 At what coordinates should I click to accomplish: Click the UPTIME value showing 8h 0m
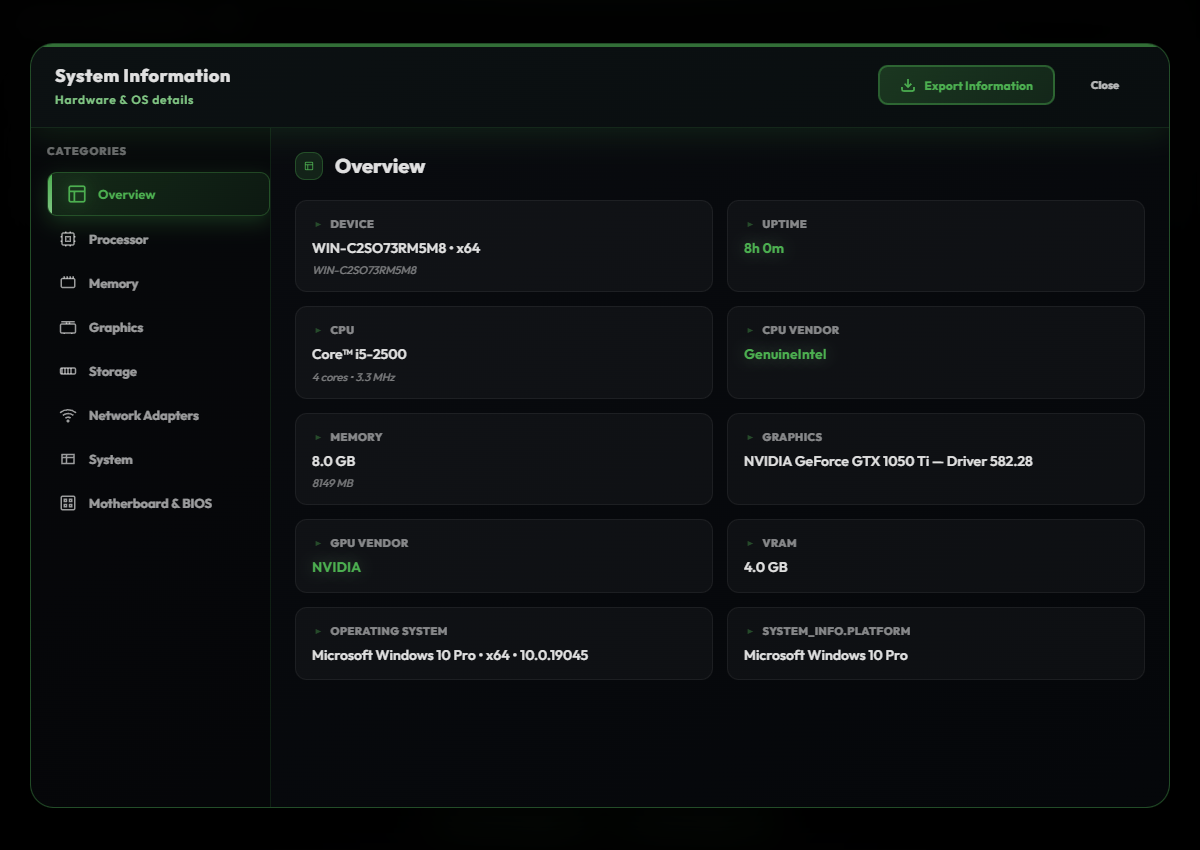(762, 246)
